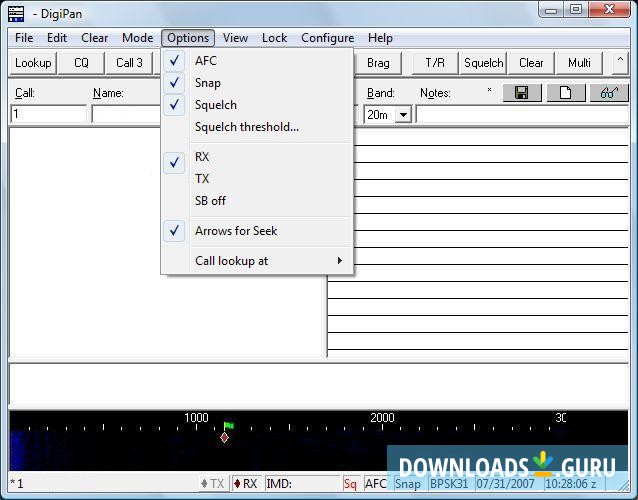Click the Clear toolbar button
The image size is (638, 500).
531,63
